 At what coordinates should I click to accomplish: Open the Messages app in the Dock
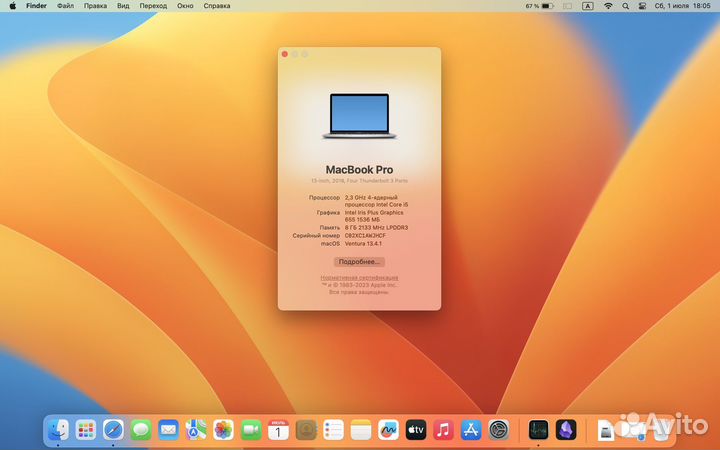pos(141,430)
